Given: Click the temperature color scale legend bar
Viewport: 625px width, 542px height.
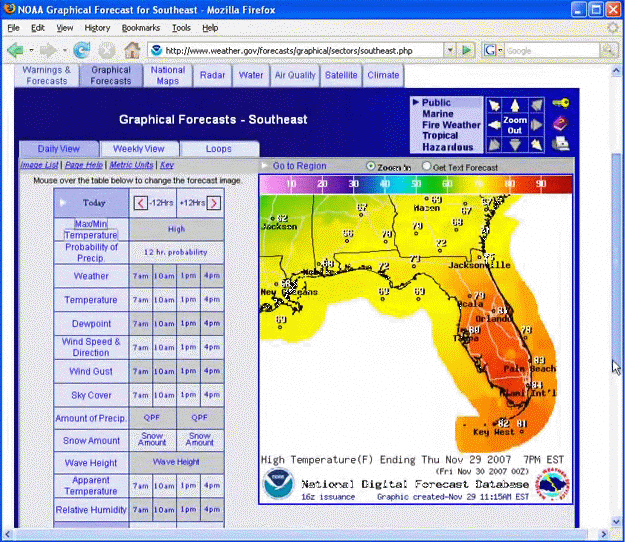Looking at the screenshot, I should [416, 185].
